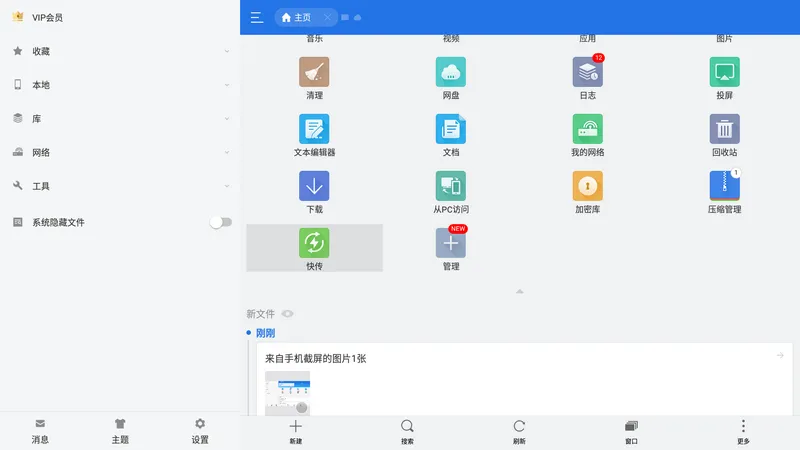Open the 更多 more options menu
The height and width of the screenshot is (450, 800).
click(x=743, y=432)
